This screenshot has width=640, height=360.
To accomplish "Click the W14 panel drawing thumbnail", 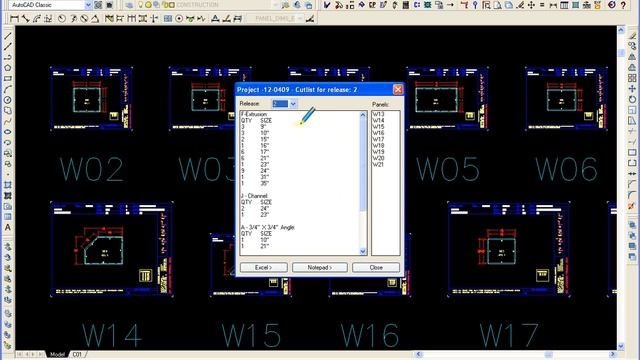I will tap(111, 249).
